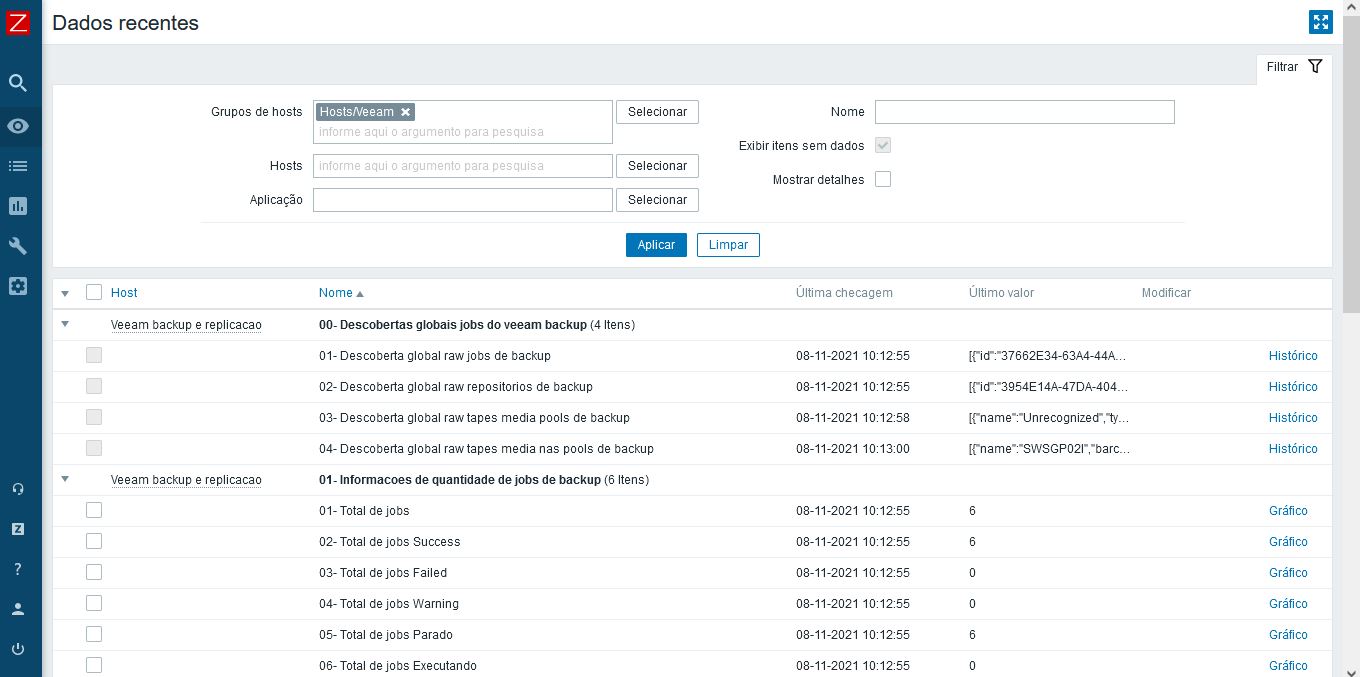Screen dimensions: 1360x677
Task: Click the Aplicar button
Action: (x=656, y=245)
